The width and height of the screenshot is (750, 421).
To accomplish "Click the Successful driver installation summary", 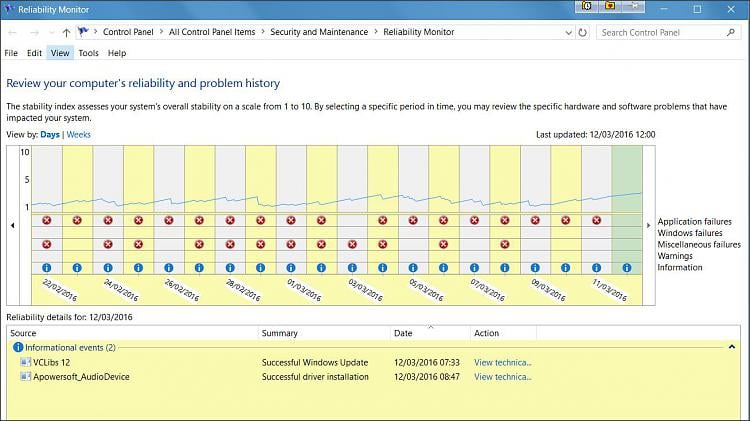I will pos(315,377).
